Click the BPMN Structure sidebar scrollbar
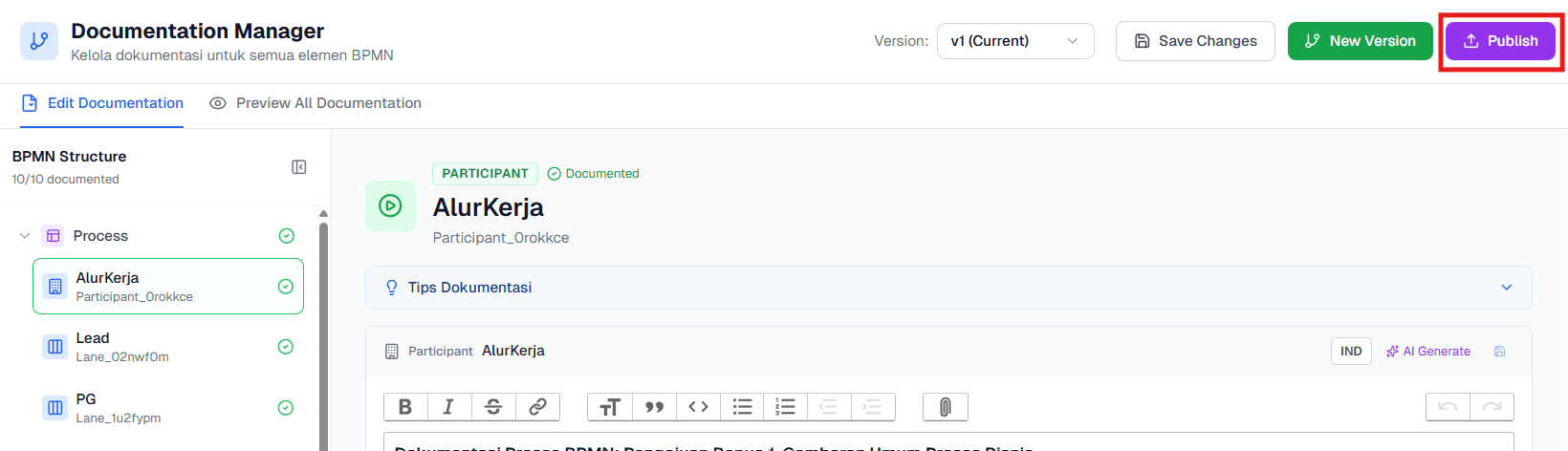1568x451 pixels. point(323,334)
